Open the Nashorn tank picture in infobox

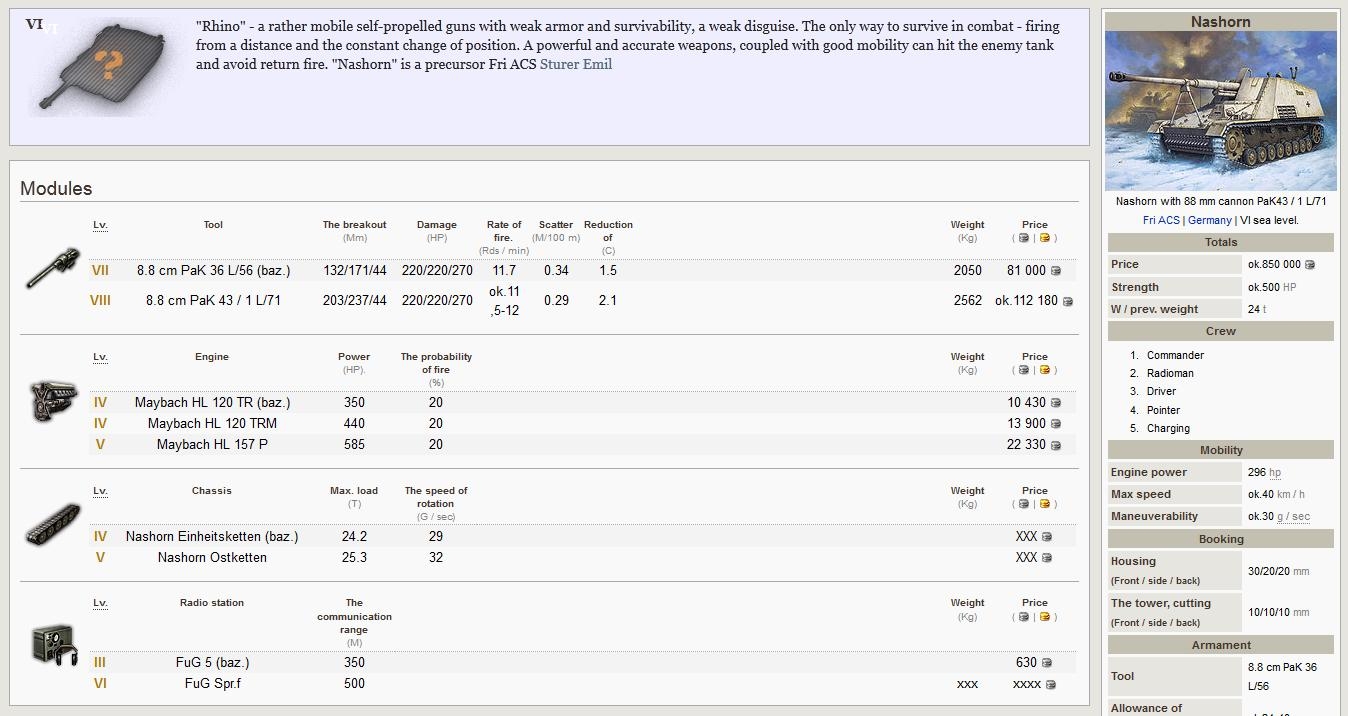(1220, 110)
